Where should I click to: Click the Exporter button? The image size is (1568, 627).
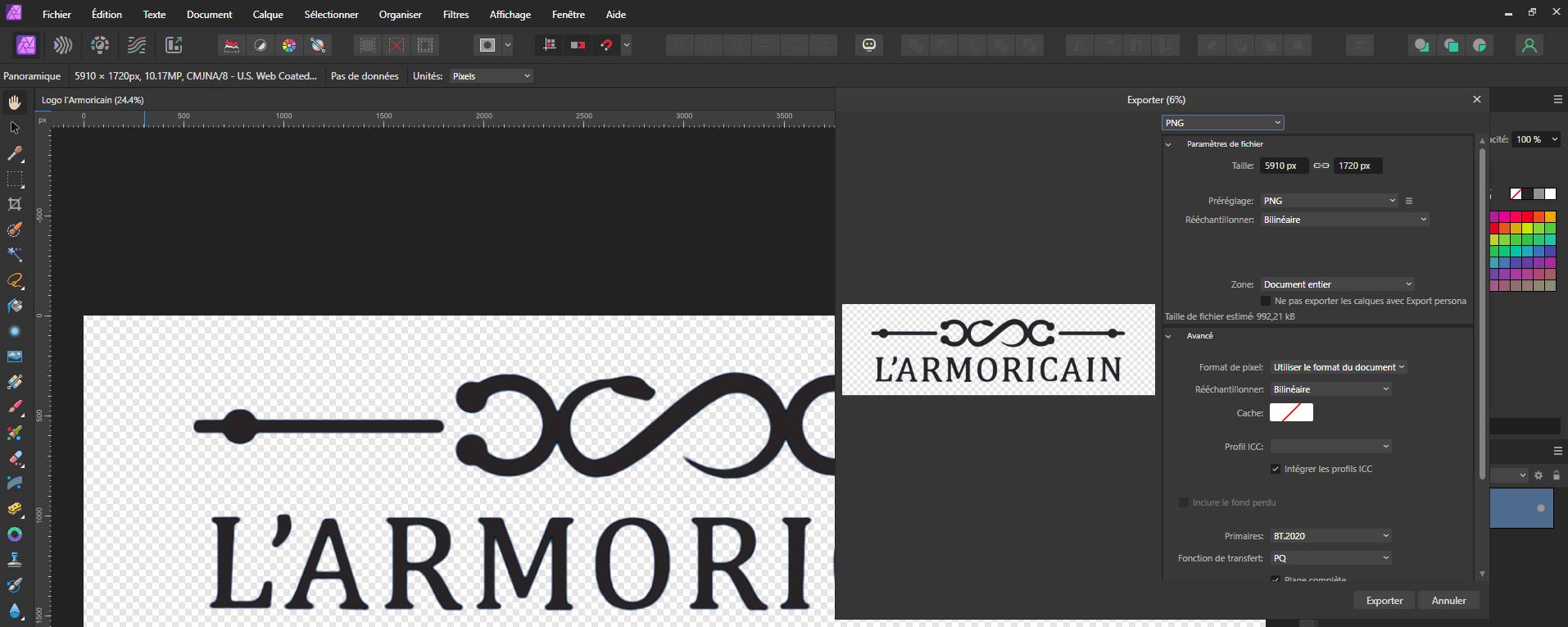click(x=1384, y=601)
